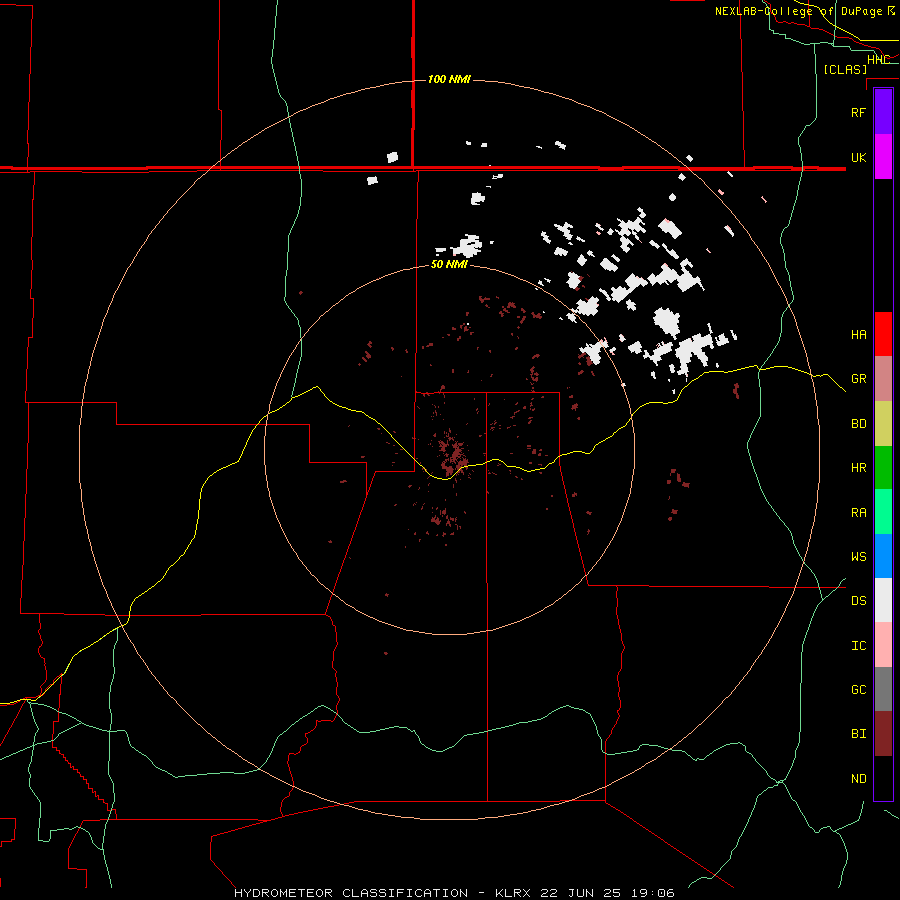Click the GR salmon legend color swatch
Viewport: 900px width, 900px height.
[x=883, y=379]
